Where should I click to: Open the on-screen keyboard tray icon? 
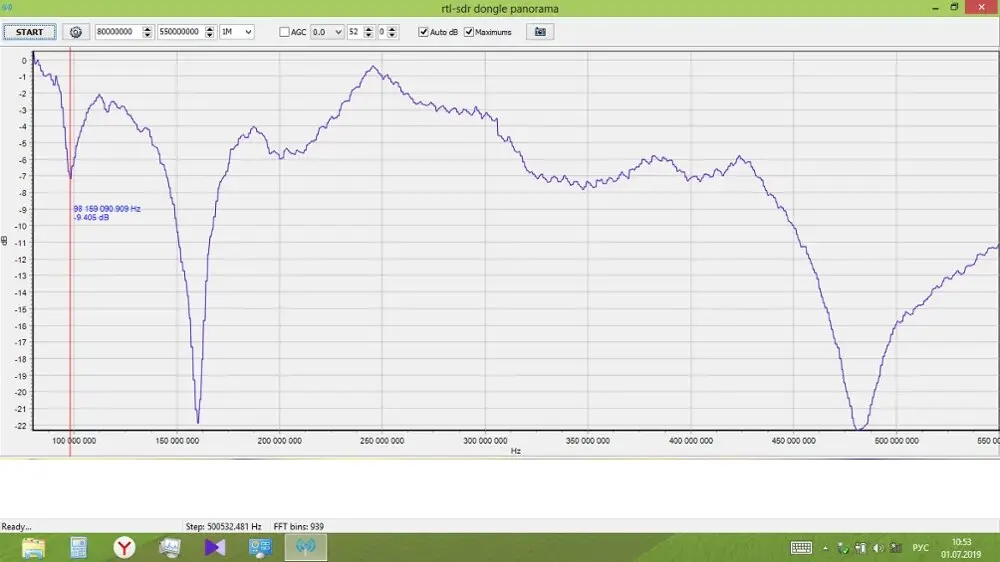tap(801, 547)
